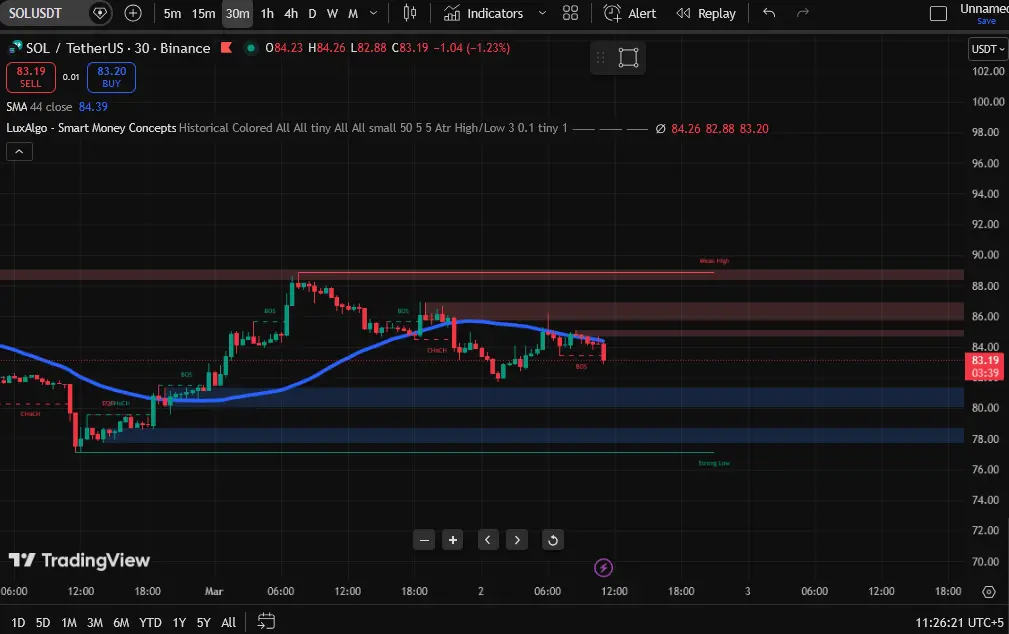Viewport: 1009px width, 634px height.
Task: Click the Strong Low label
Action: click(714, 463)
